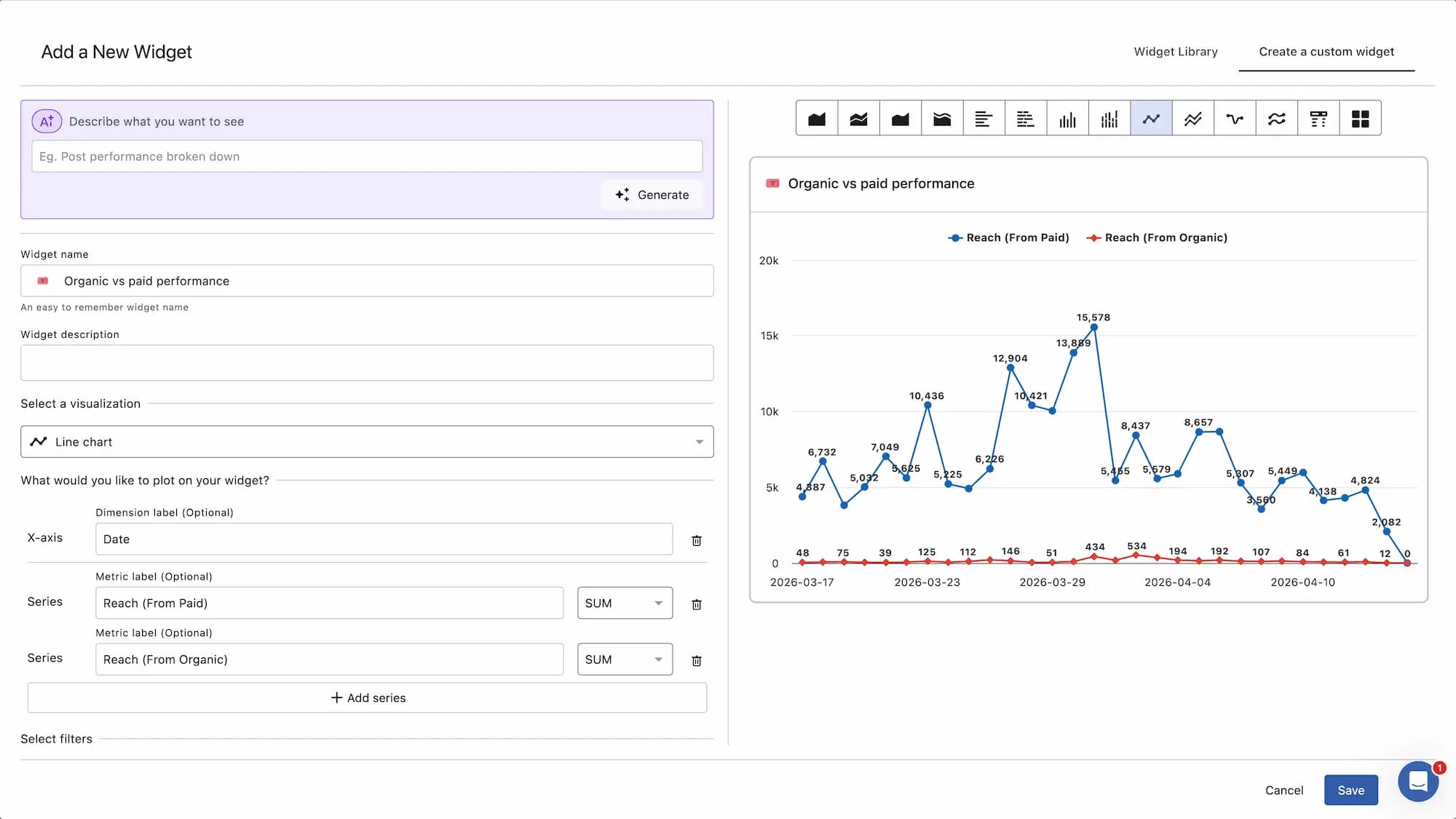Pick the vertical column chart icon
Viewport: 1456px width, 819px height.
click(x=1067, y=119)
